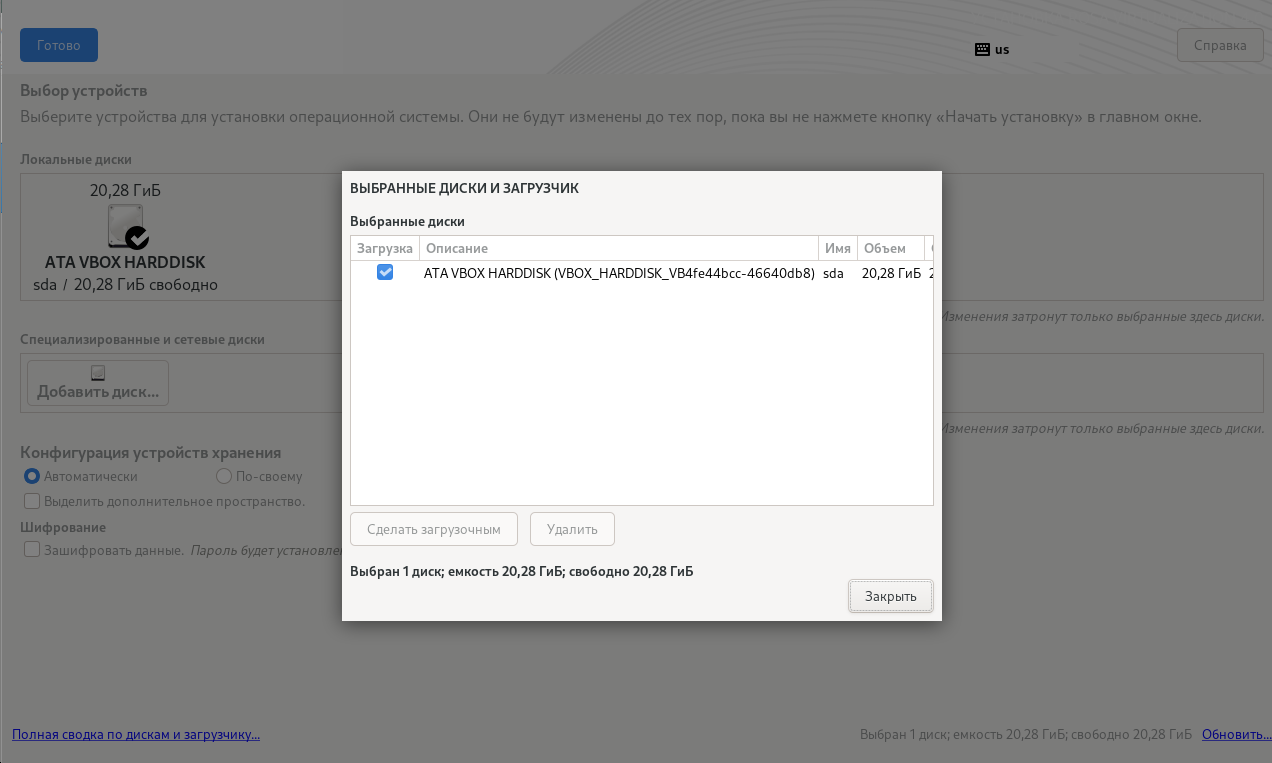Sort by the Объем column header
Viewport: 1272px width, 763px height.
pyautogui.click(x=889, y=248)
